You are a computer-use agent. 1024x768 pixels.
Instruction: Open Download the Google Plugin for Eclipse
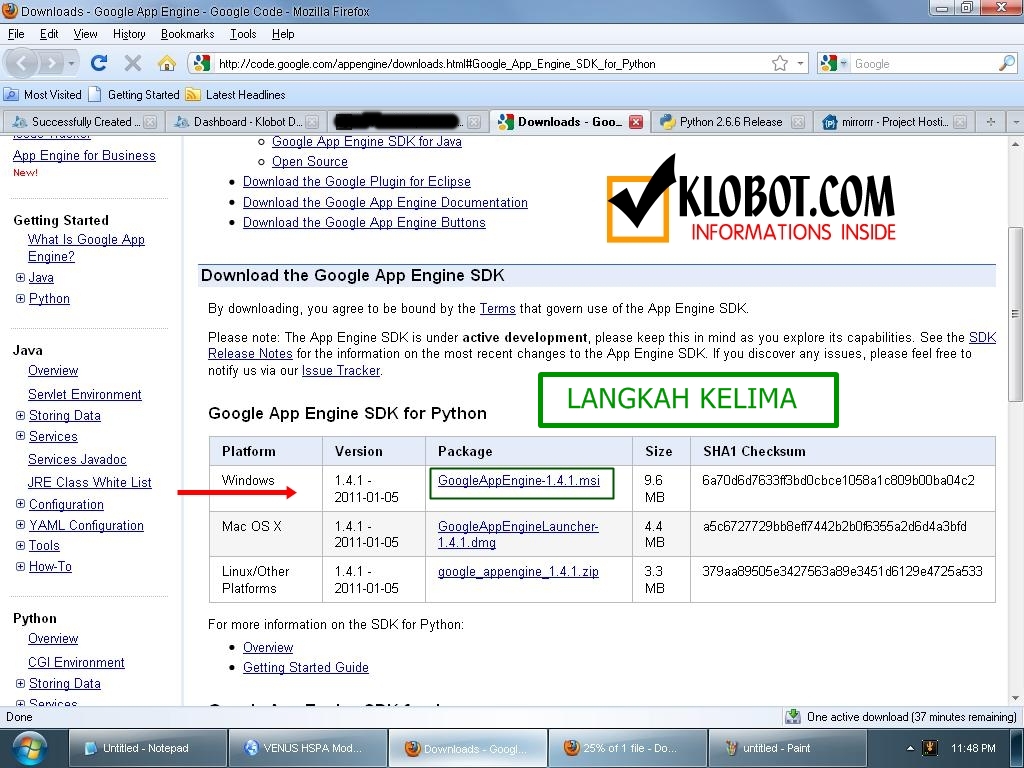357,182
